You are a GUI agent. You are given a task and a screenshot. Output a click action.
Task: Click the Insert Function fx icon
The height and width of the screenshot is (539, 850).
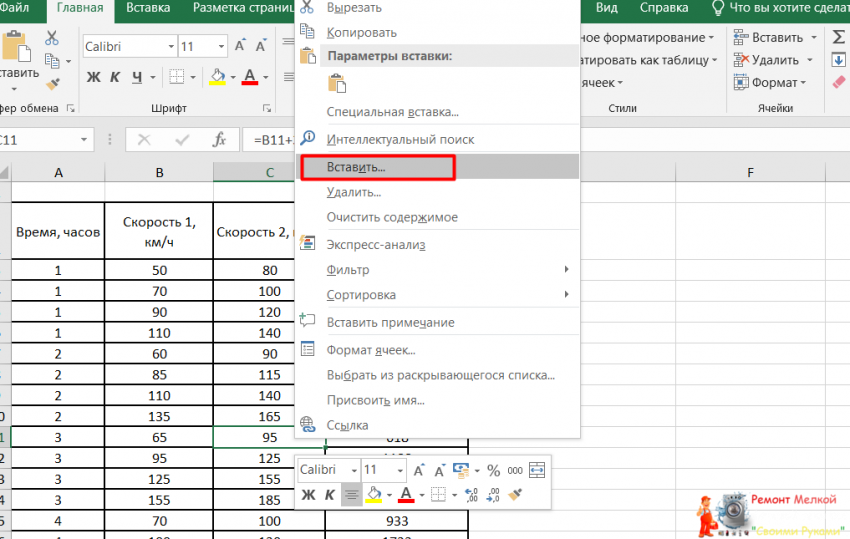pyautogui.click(x=220, y=140)
